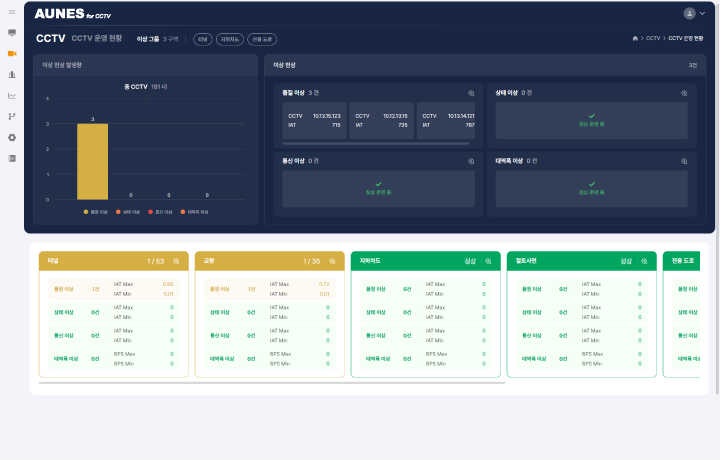This screenshot has height=460, width=720.
Task: Click the yellow bar in anomaly chart
Action: 92,162
